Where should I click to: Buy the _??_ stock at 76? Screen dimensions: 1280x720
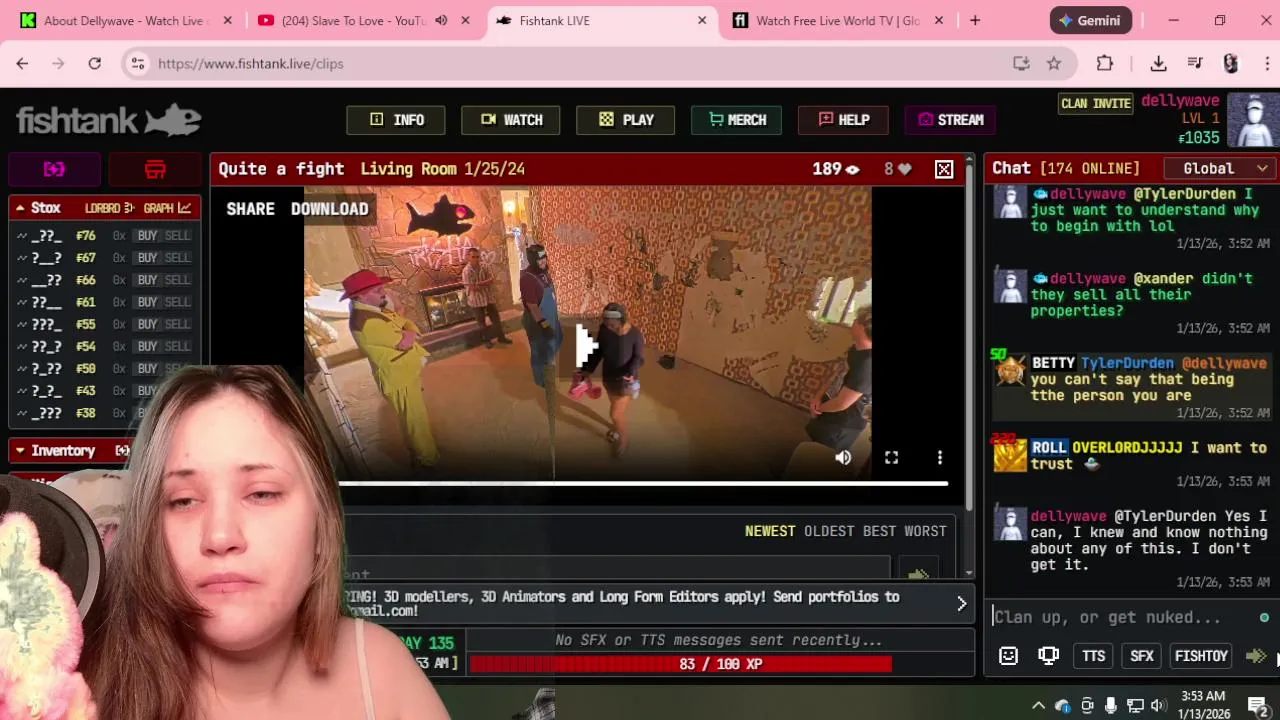(x=147, y=236)
